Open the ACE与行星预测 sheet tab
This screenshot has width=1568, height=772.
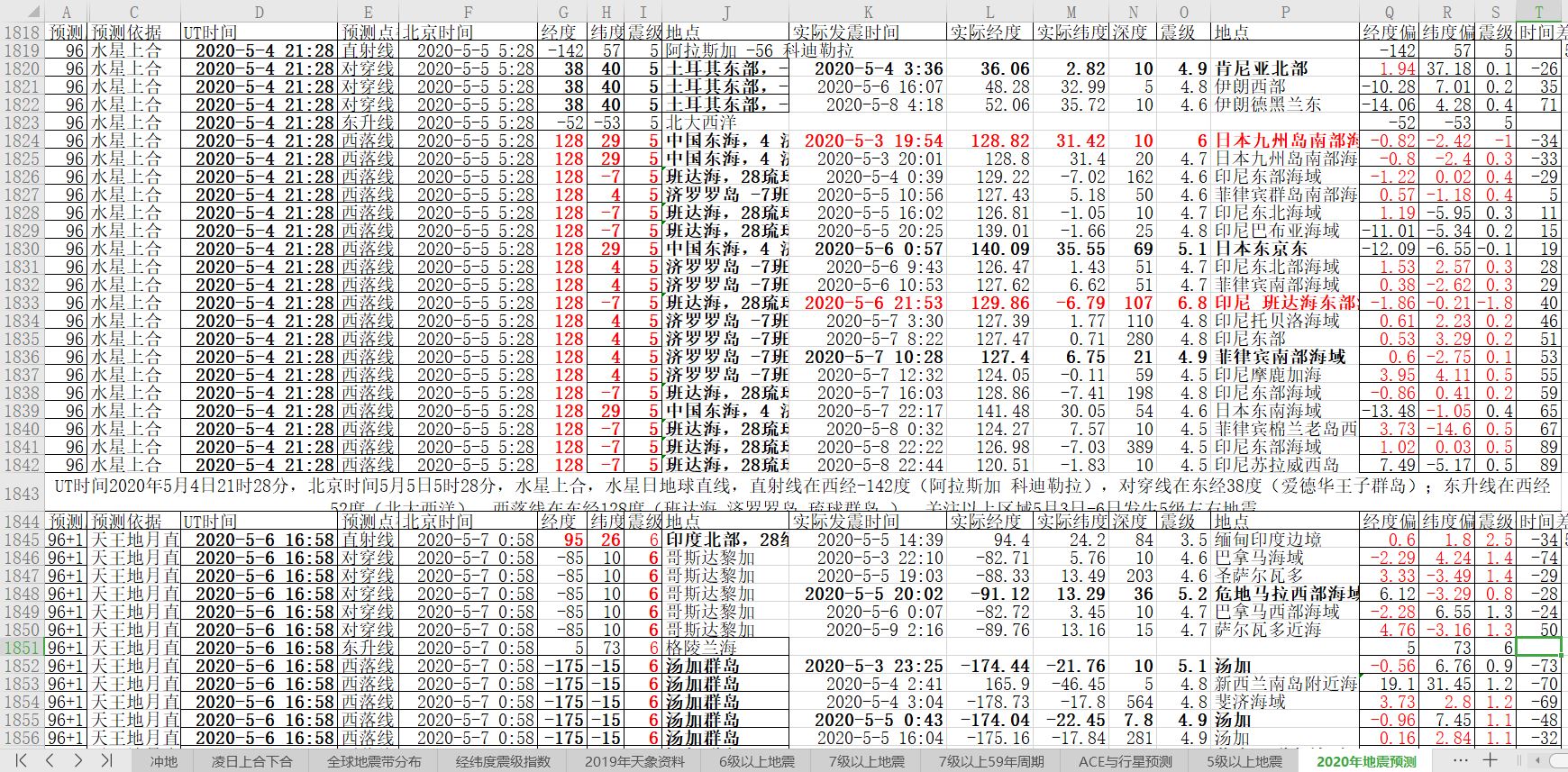[1126, 761]
